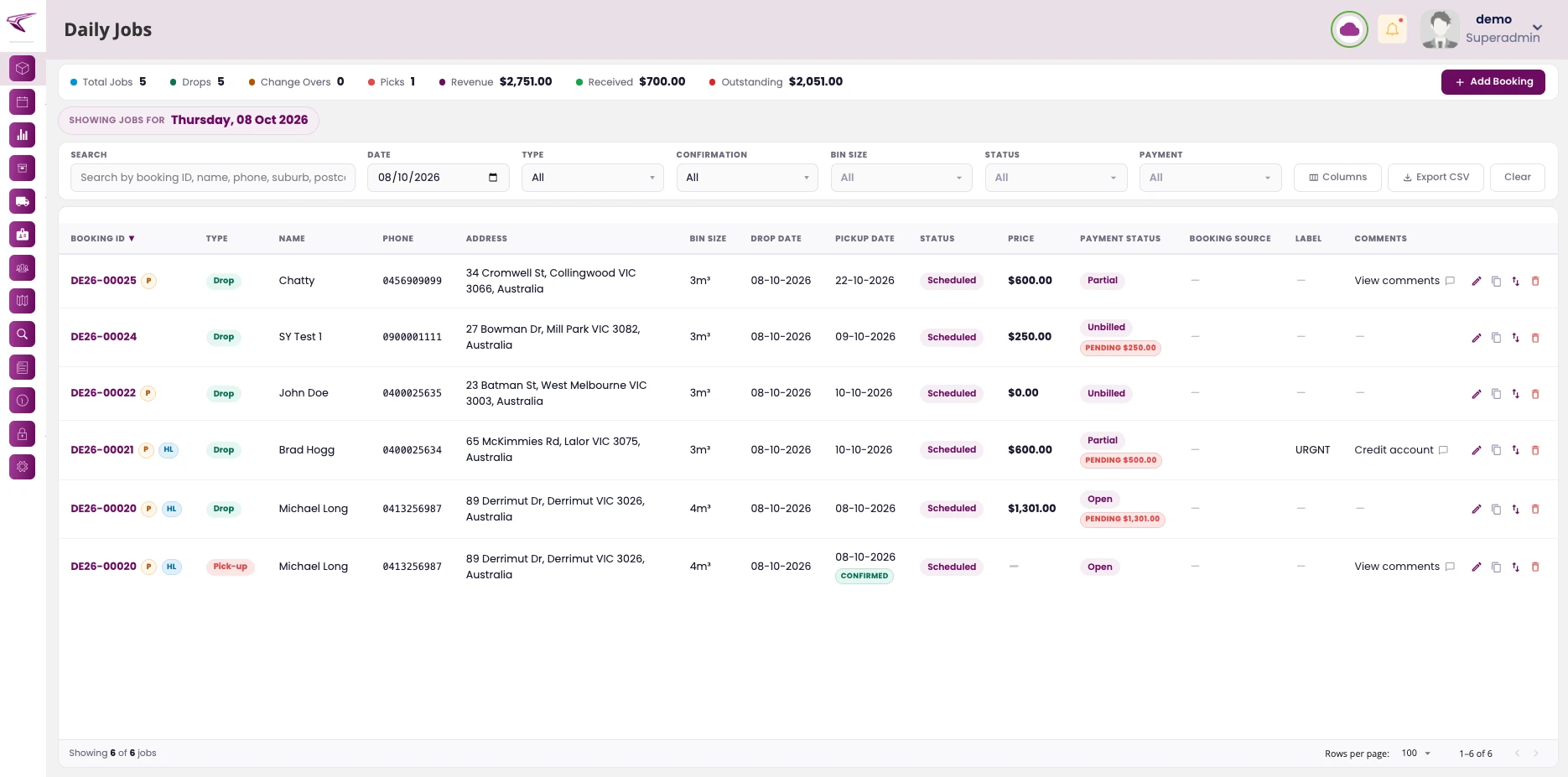Open the map icon in the sidebar

pyautogui.click(x=23, y=300)
